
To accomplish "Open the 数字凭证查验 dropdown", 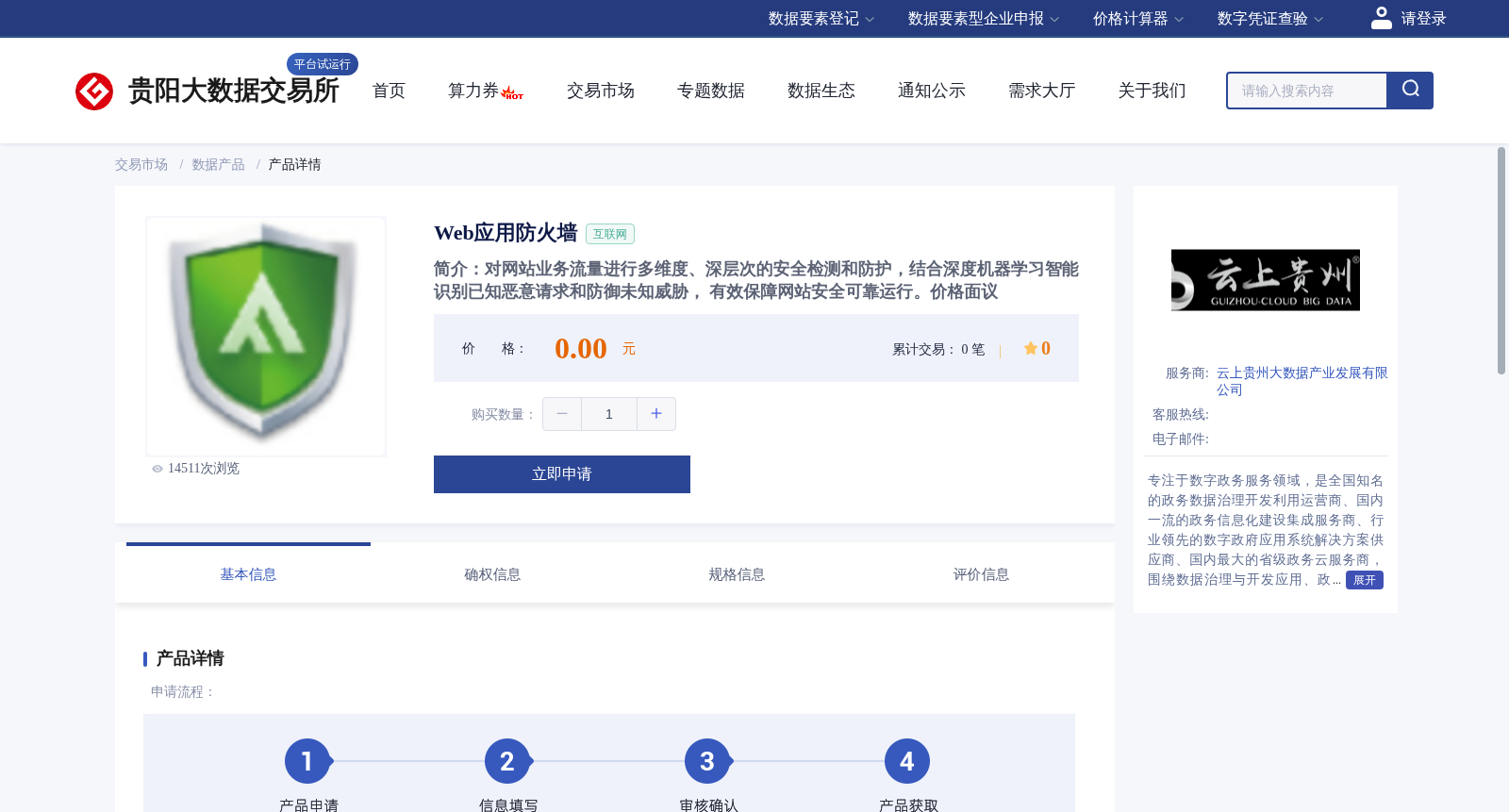I will [x=1270, y=19].
